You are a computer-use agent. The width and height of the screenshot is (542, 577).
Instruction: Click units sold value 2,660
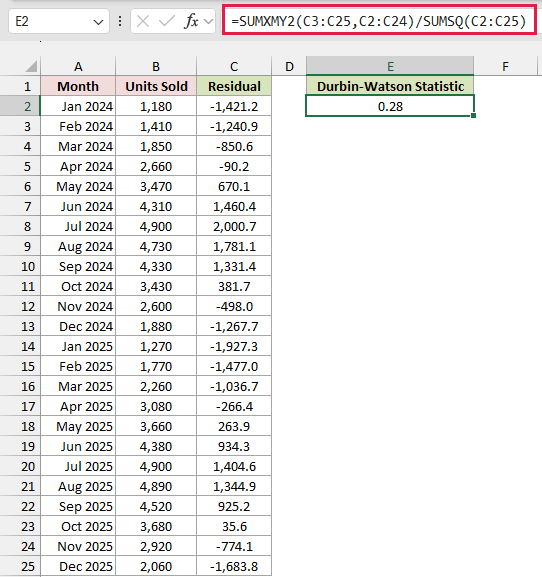[x=156, y=166]
